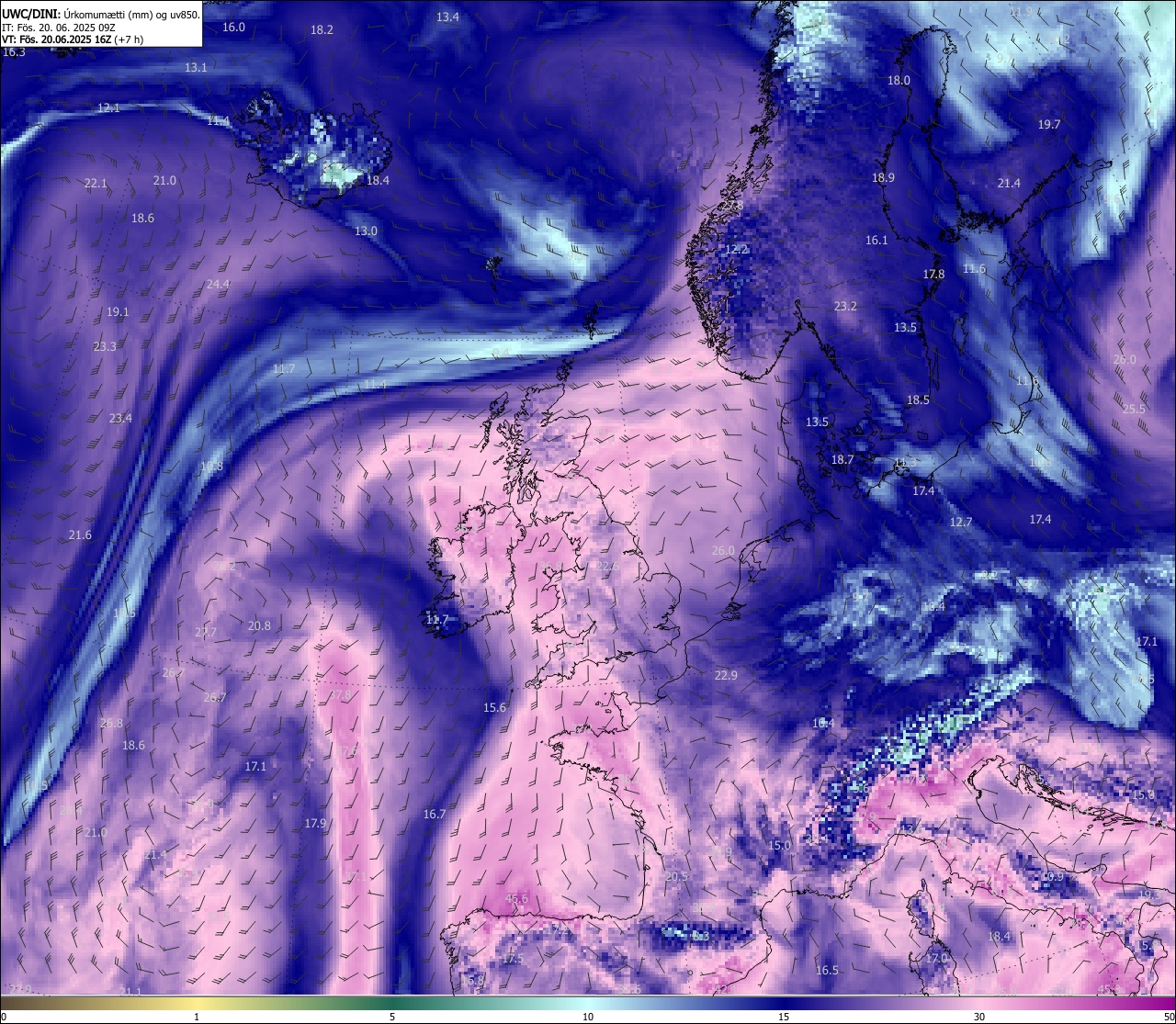Click the map value 22.1
The height and width of the screenshot is (1024, 1176).
coord(96,184)
